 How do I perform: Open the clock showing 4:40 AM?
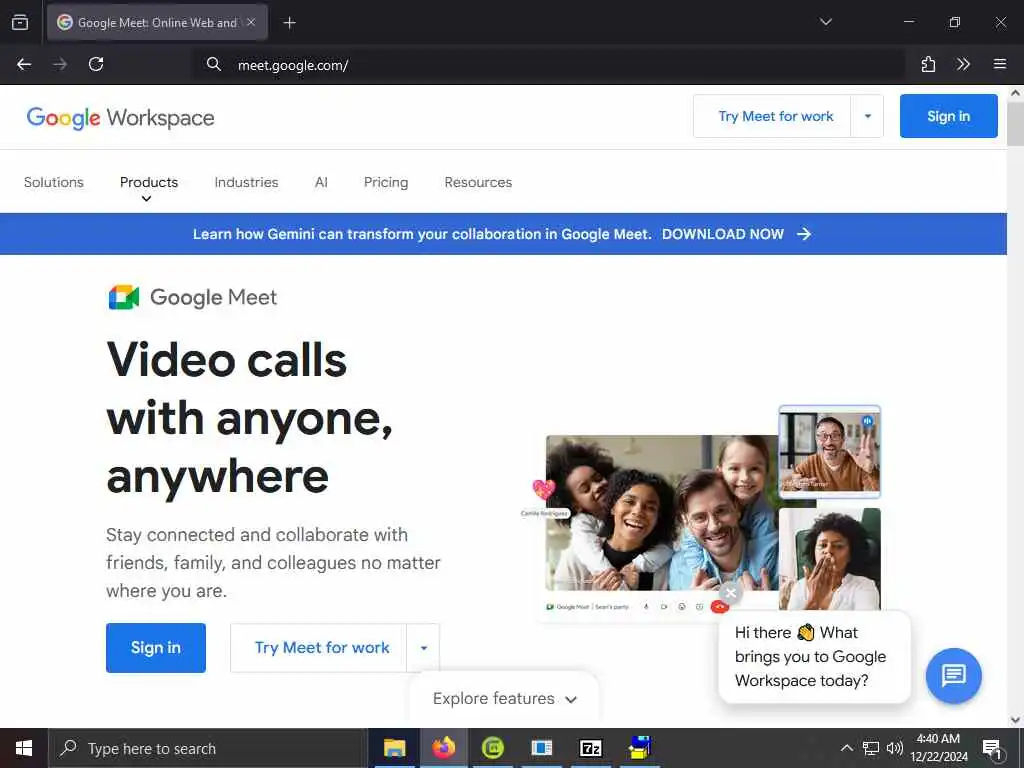(x=938, y=748)
